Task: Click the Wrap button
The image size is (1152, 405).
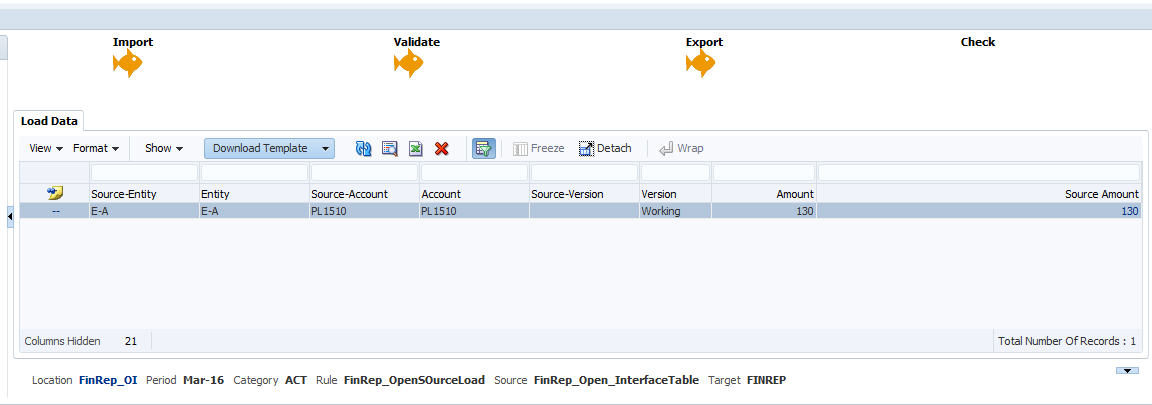Action: (681, 148)
